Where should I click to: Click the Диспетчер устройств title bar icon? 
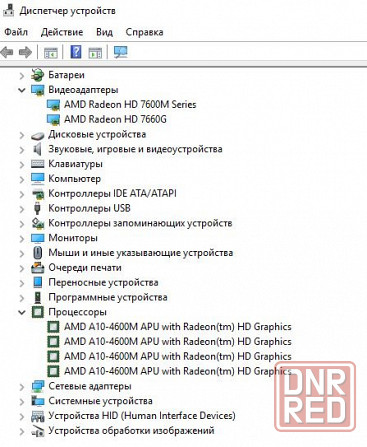coord(8,9)
